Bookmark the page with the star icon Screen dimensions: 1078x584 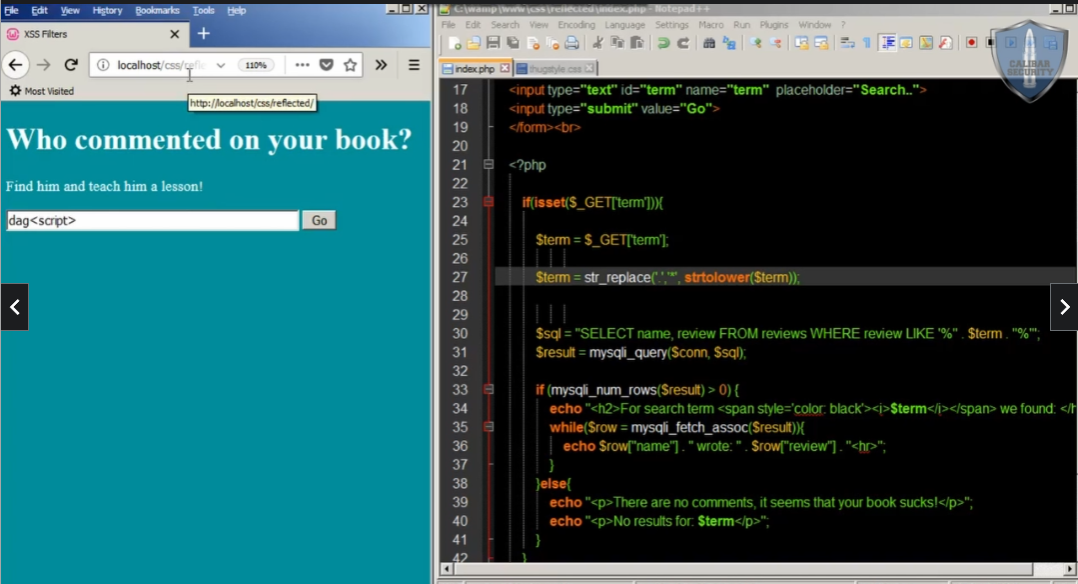348,64
